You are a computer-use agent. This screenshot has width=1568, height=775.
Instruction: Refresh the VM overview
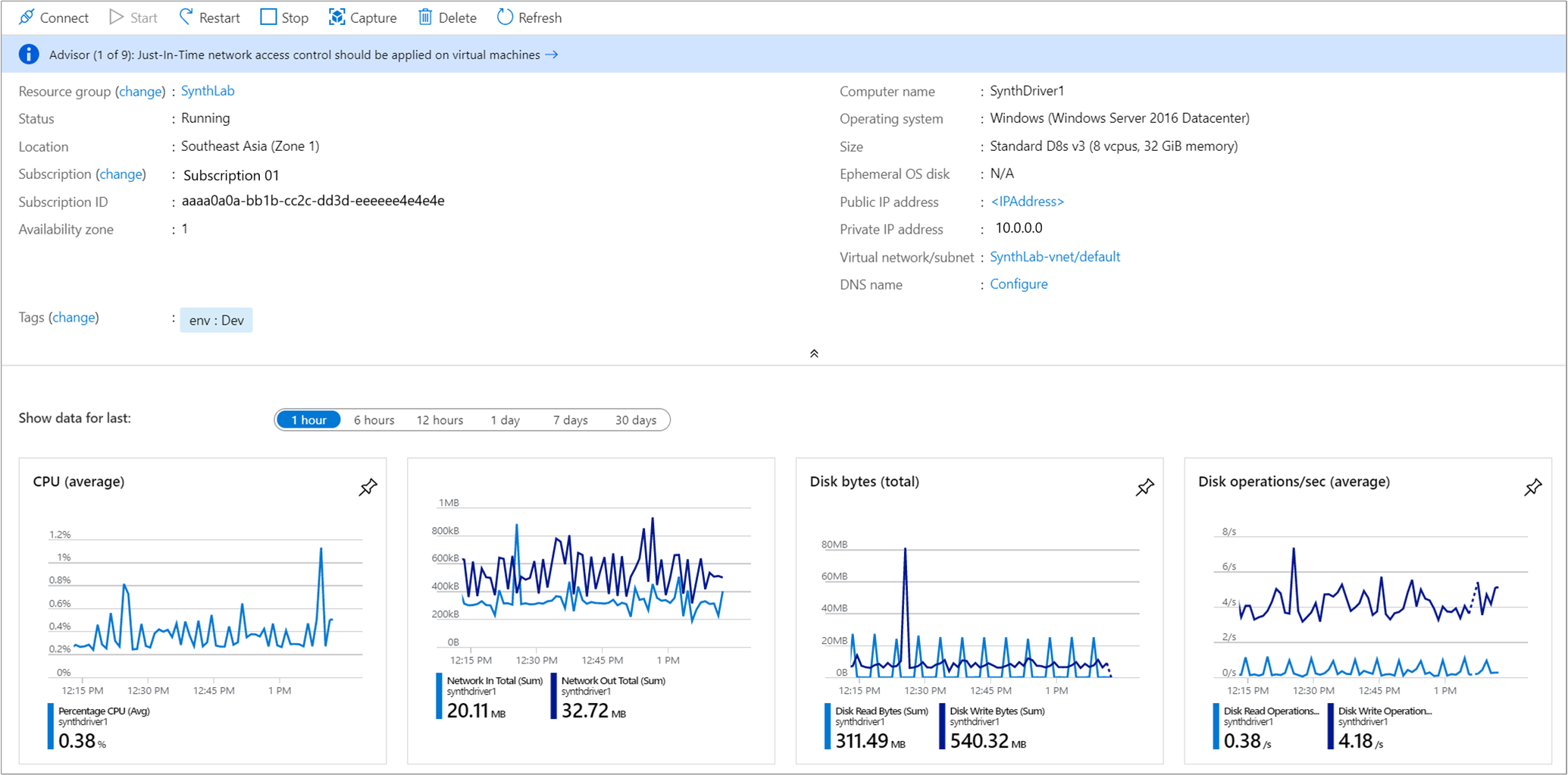505,17
